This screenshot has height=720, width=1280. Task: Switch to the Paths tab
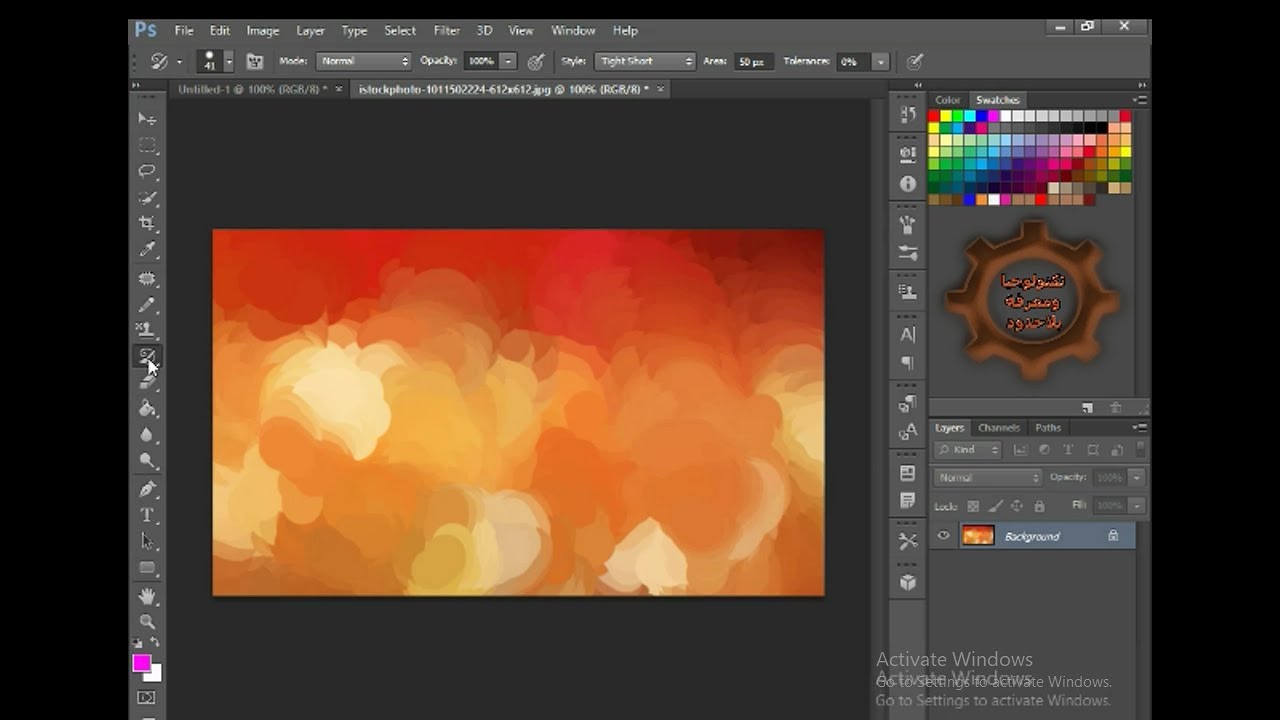click(x=1048, y=428)
